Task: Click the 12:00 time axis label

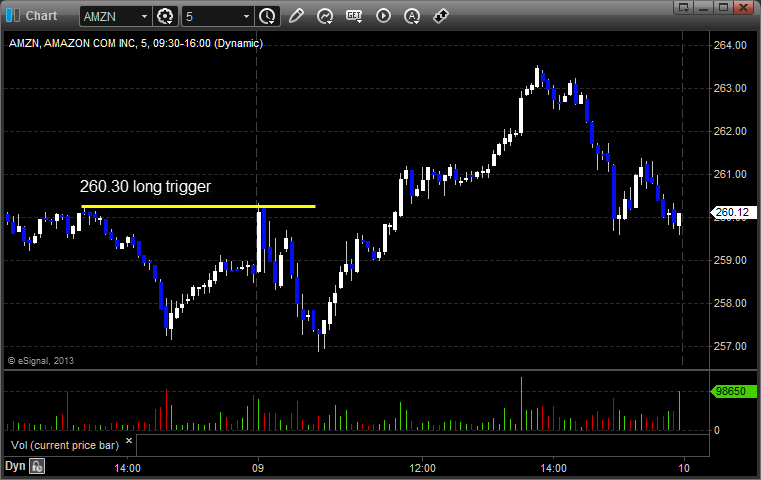Action: [422, 468]
